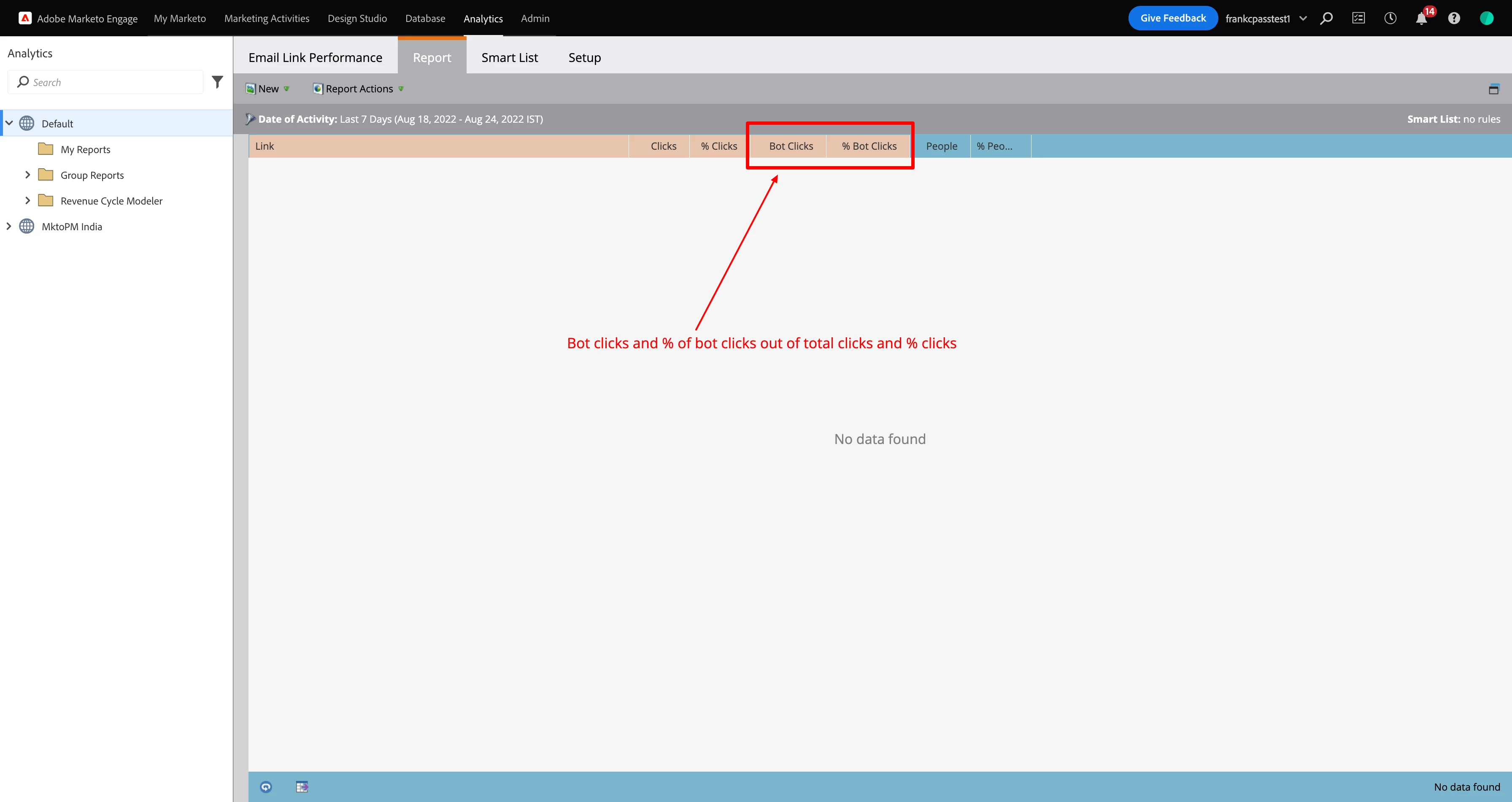The height and width of the screenshot is (802, 1512).
Task: Open the help question mark icon
Action: click(1454, 18)
